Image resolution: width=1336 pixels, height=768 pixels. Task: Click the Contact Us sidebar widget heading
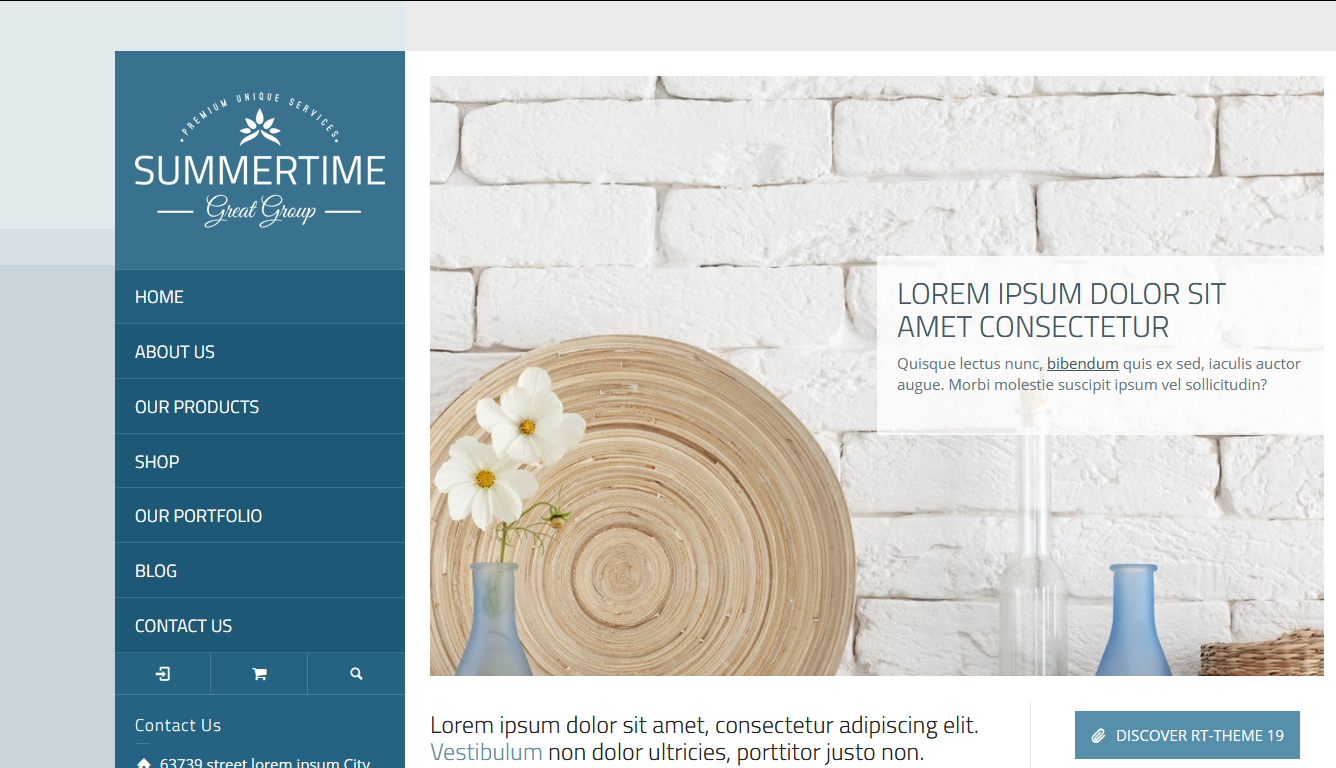click(x=178, y=725)
